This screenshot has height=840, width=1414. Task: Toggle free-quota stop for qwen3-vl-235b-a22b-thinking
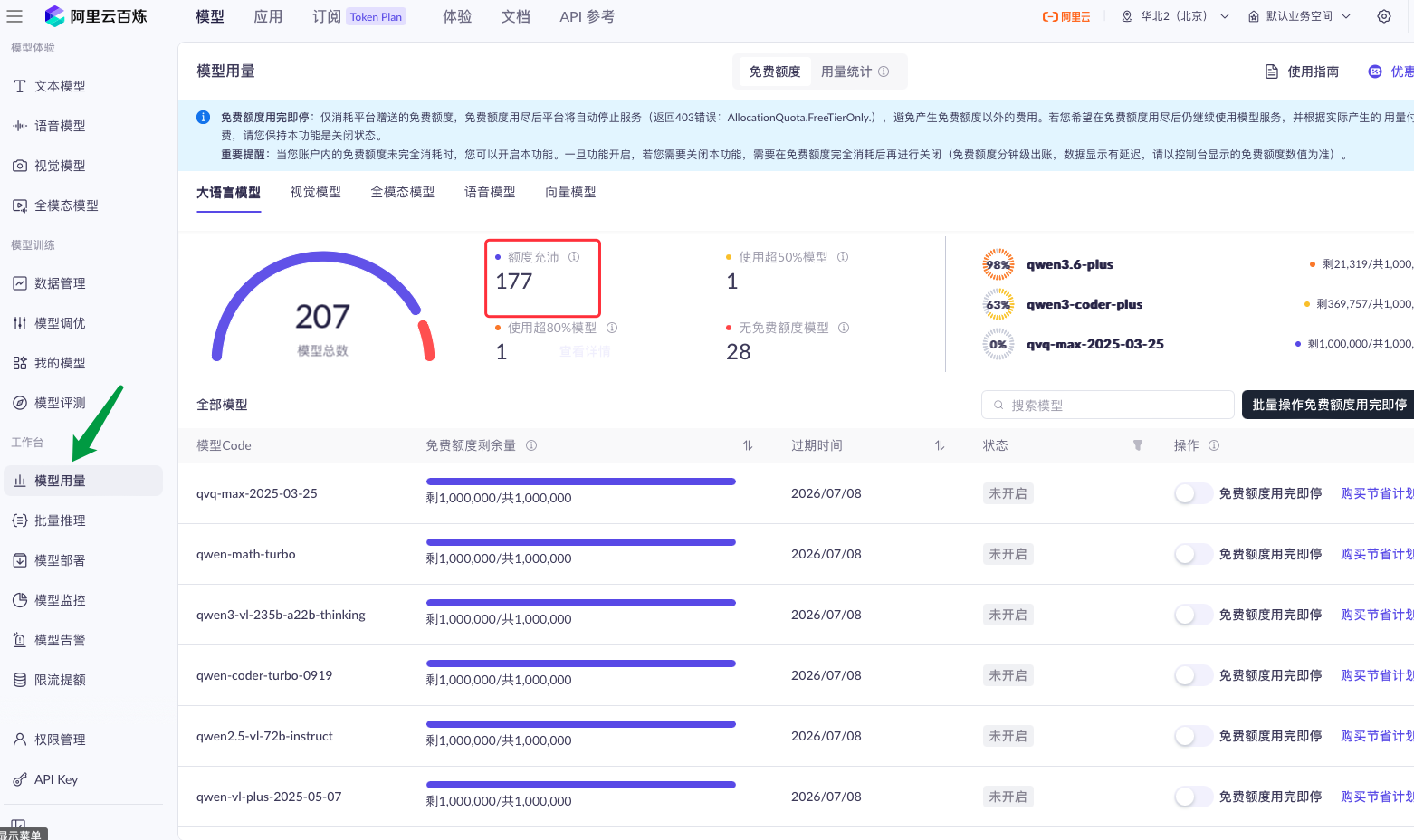pos(1193,615)
